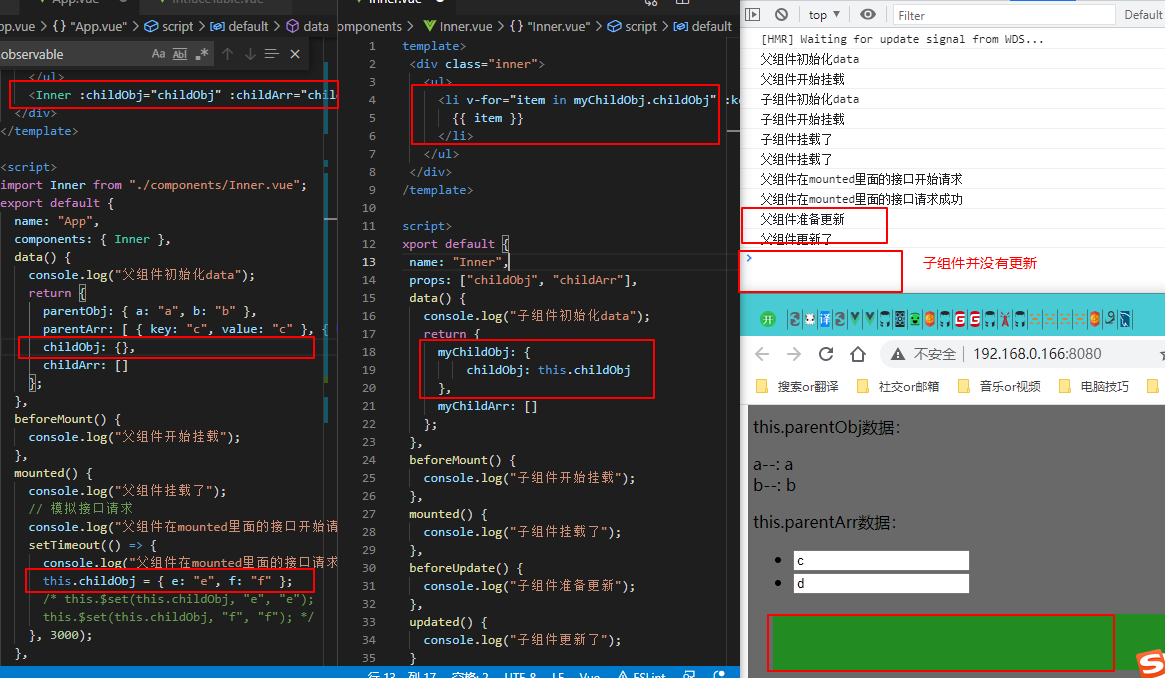Click the blue '译' translate bookmark icon
This screenshot has height=678, width=1165.
pyautogui.click(x=825, y=319)
